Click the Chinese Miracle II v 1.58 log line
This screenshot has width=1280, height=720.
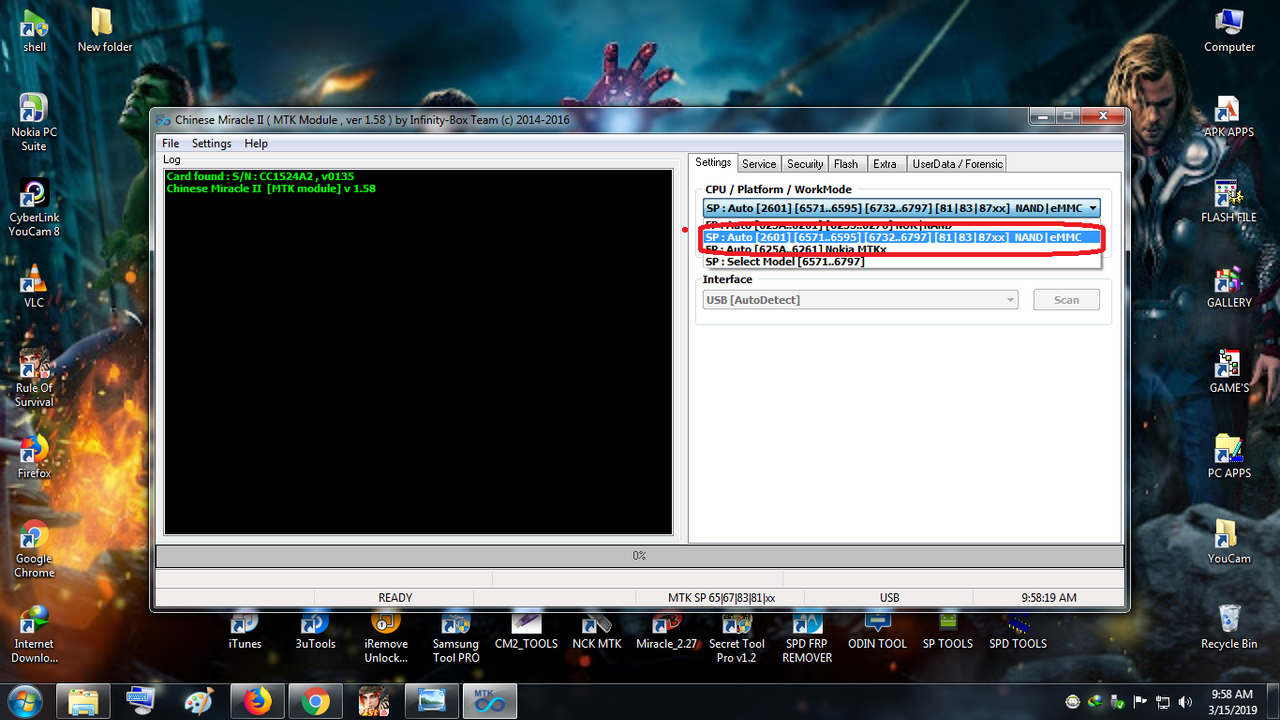click(271, 188)
